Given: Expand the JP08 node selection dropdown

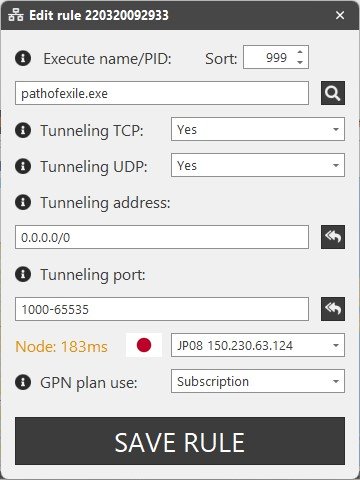Looking at the screenshot, I should click(x=258, y=345).
